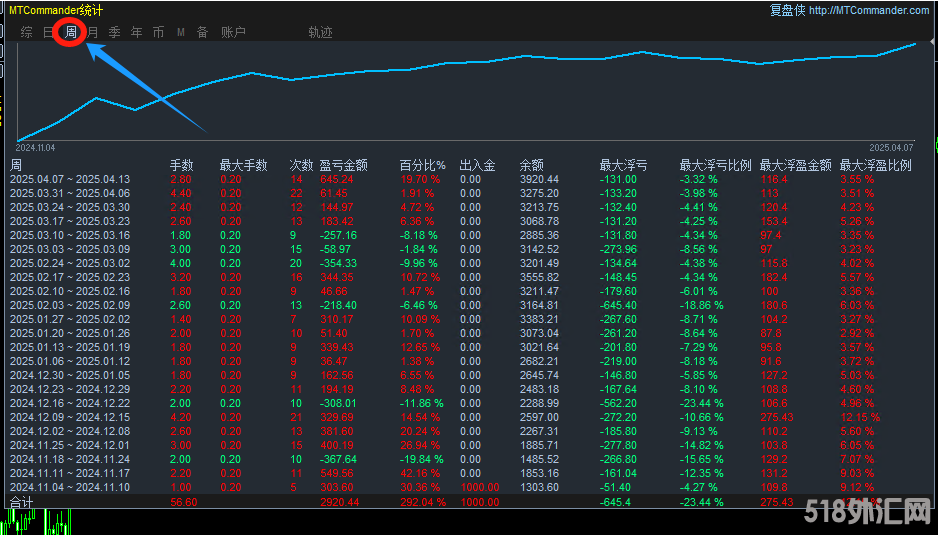Image resolution: width=938 pixels, height=535 pixels.
Task: Open the 轨迹 trajectory tab
Action: 320,32
